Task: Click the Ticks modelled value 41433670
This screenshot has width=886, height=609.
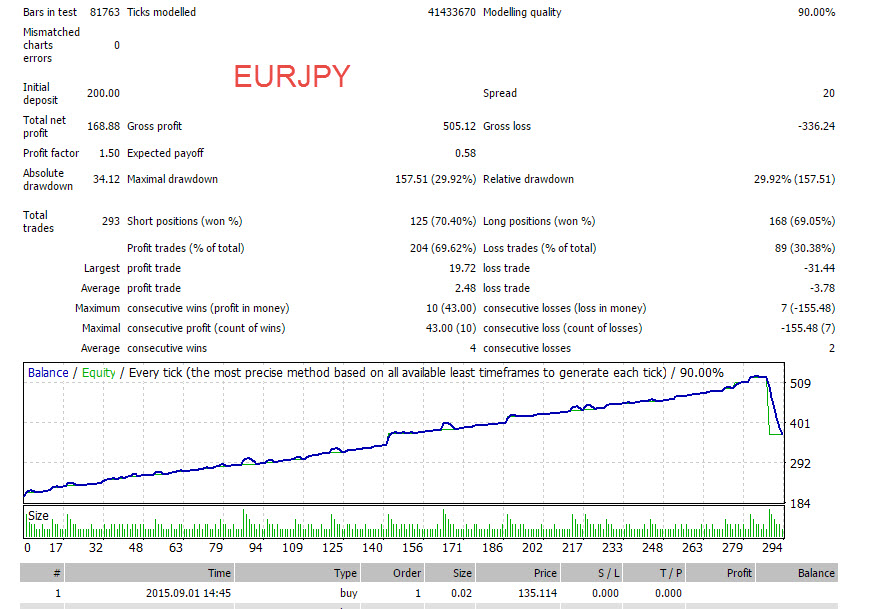Action: click(x=451, y=12)
